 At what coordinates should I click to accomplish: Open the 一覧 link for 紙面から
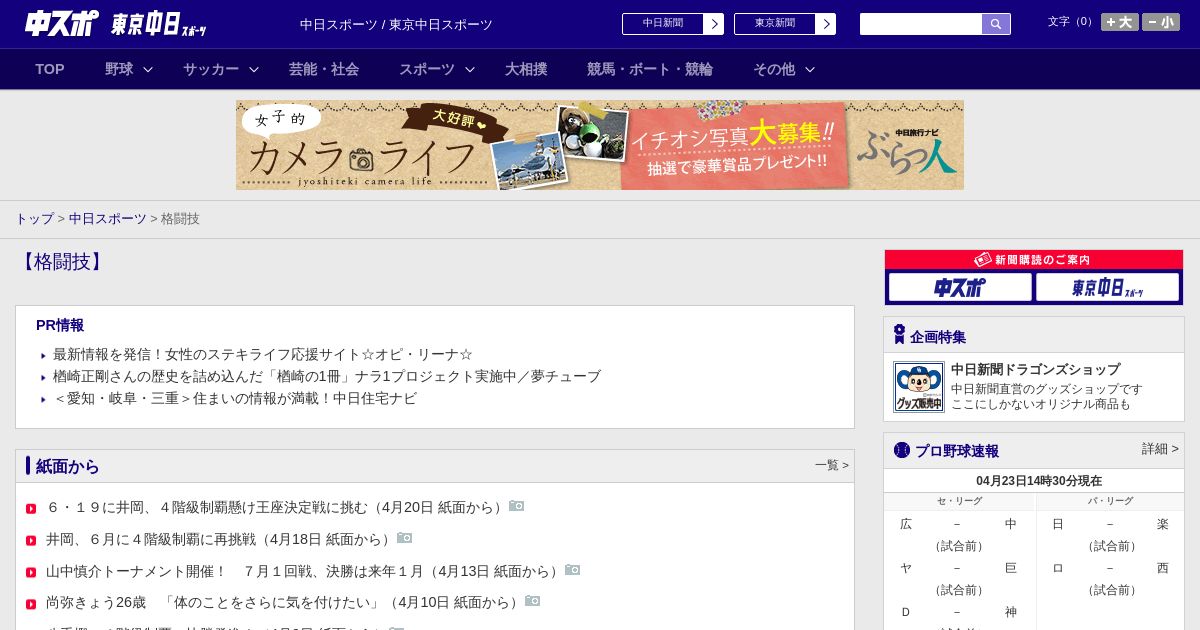[x=832, y=465]
